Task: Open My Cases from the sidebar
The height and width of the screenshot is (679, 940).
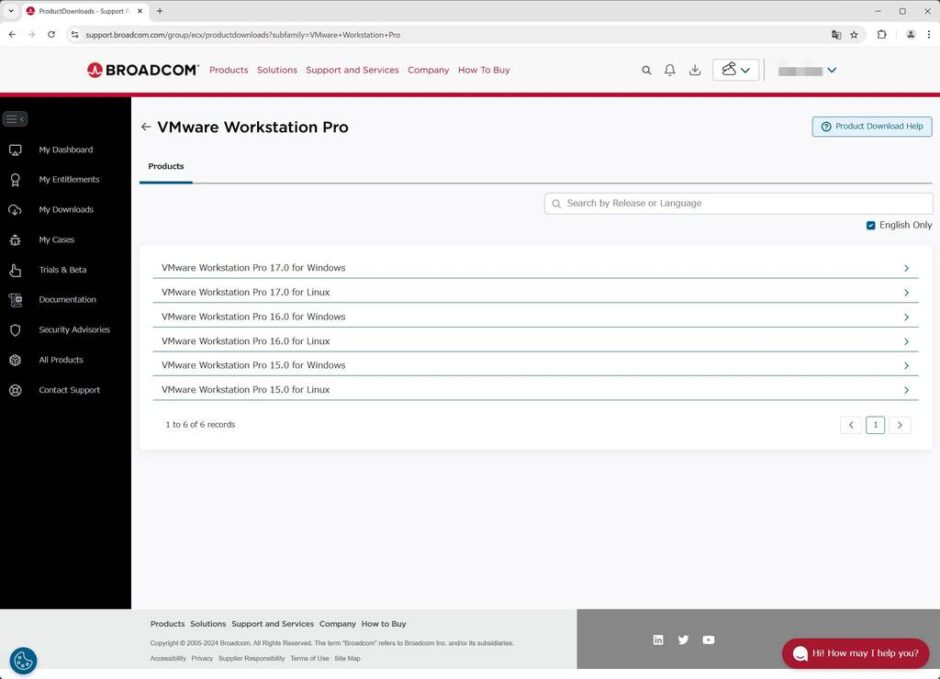Action: click(58, 239)
